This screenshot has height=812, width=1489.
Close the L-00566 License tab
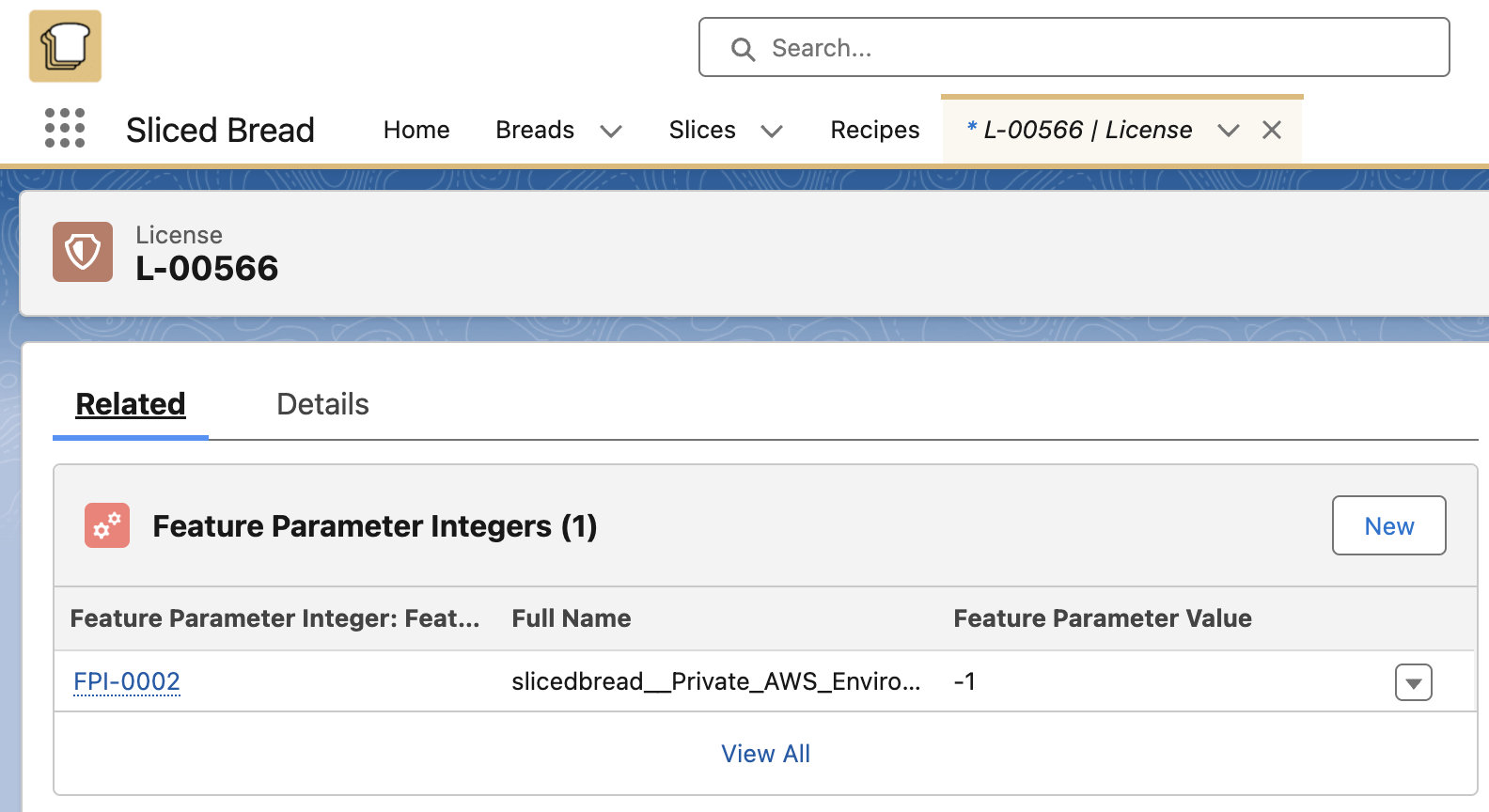coord(1272,130)
